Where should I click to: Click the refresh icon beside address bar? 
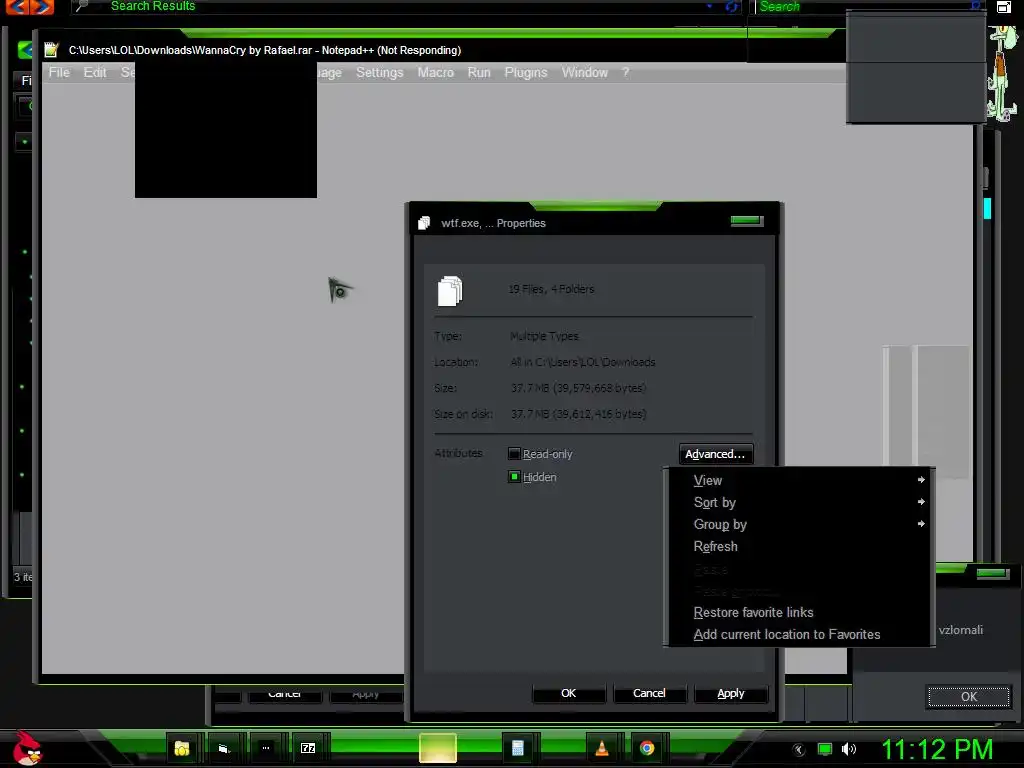[x=733, y=7]
